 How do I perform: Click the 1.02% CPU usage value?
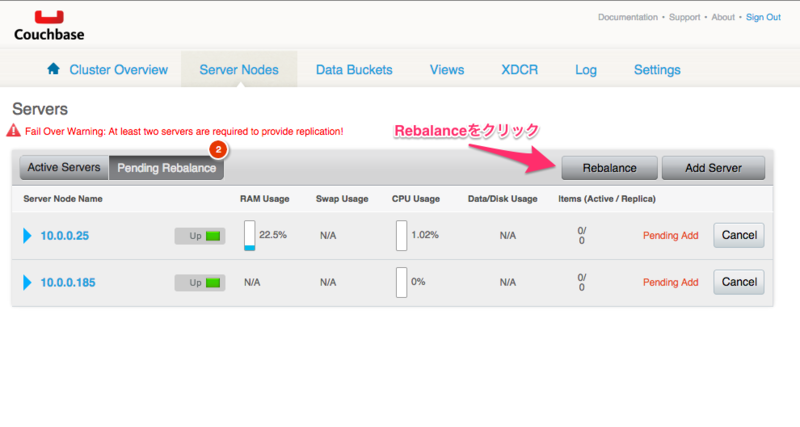click(x=425, y=235)
